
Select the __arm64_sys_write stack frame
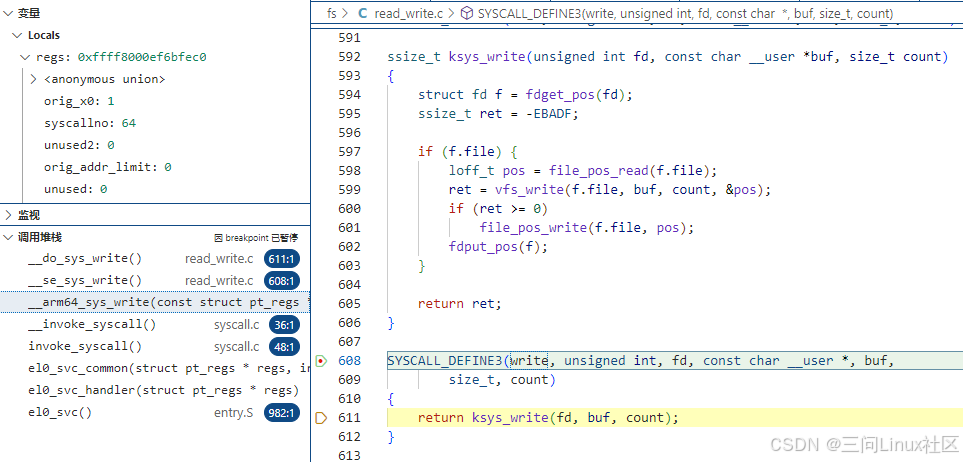click(155, 302)
